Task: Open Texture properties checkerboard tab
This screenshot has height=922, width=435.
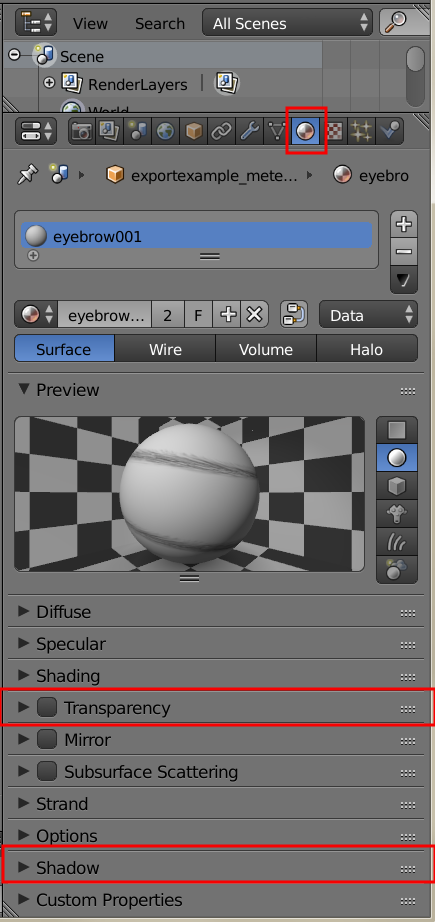Action: 334,131
